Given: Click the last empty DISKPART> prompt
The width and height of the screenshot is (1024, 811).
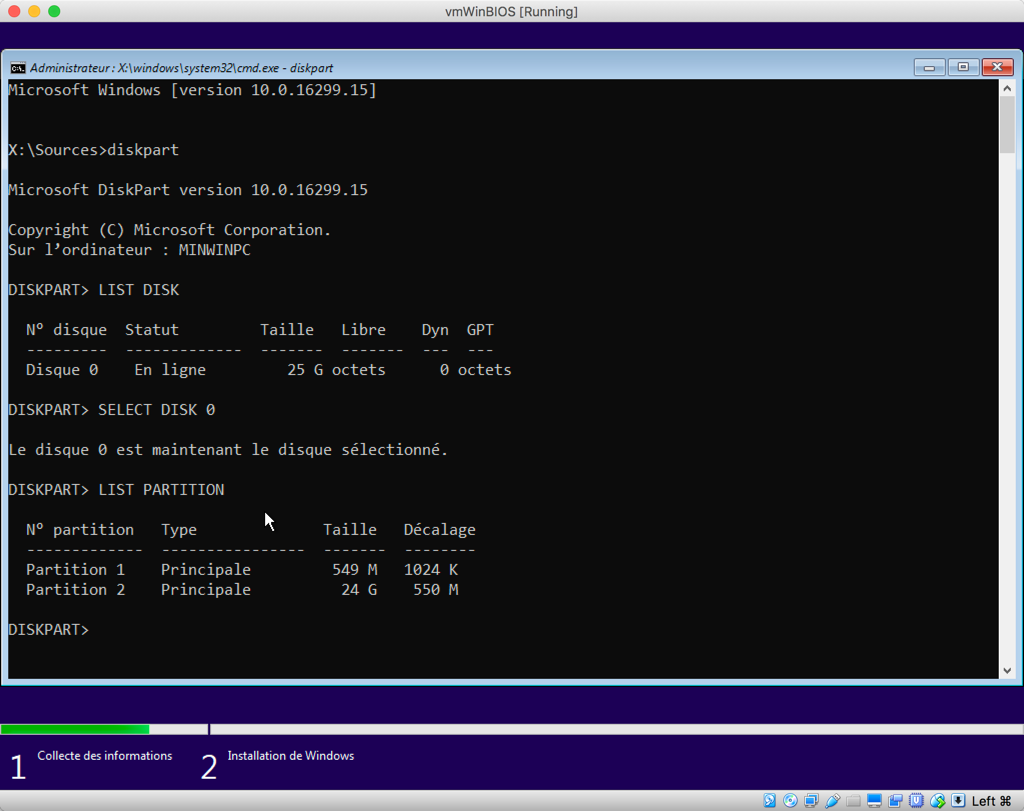Looking at the screenshot, I should click(x=48, y=629).
